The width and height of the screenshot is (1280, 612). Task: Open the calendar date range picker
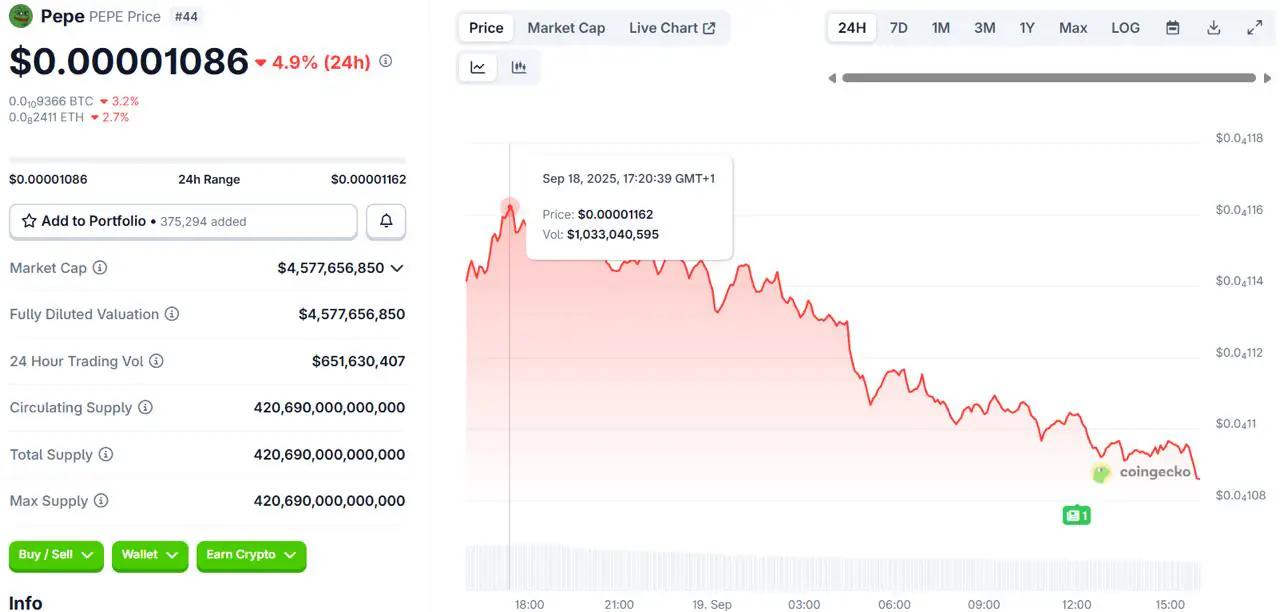pos(1172,28)
